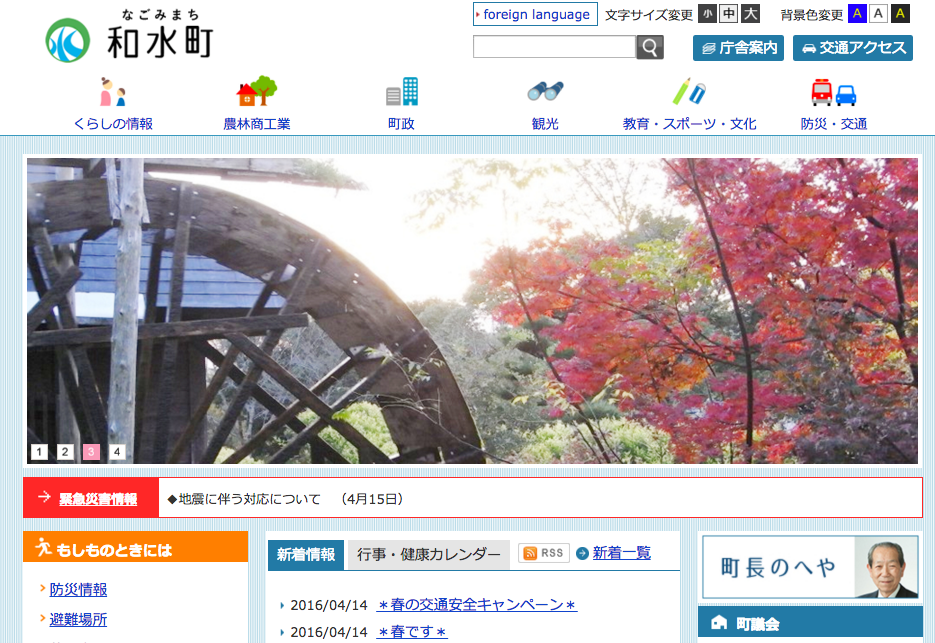The image size is (935, 643).
Task: Open 新着一覧 list link
Action: point(621,553)
